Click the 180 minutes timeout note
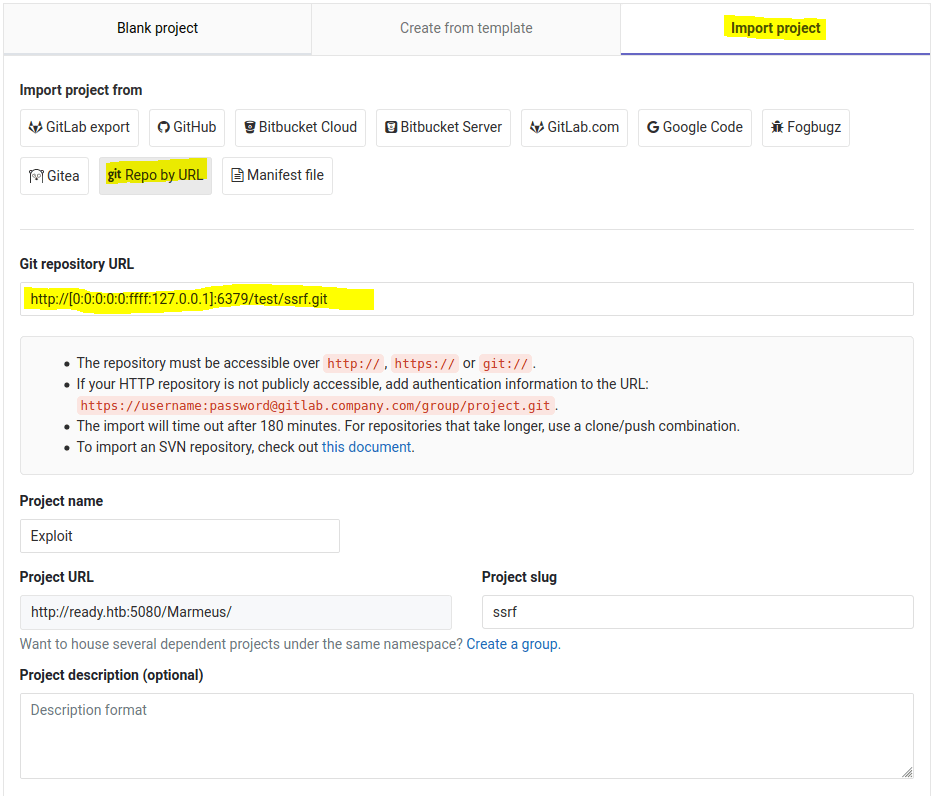Image resolution: width=948 pixels, height=796 pixels. point(408,426)
